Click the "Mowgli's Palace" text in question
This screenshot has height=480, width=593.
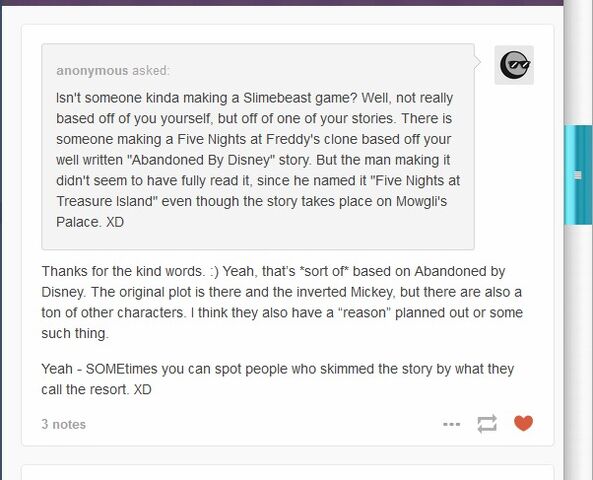251,211
